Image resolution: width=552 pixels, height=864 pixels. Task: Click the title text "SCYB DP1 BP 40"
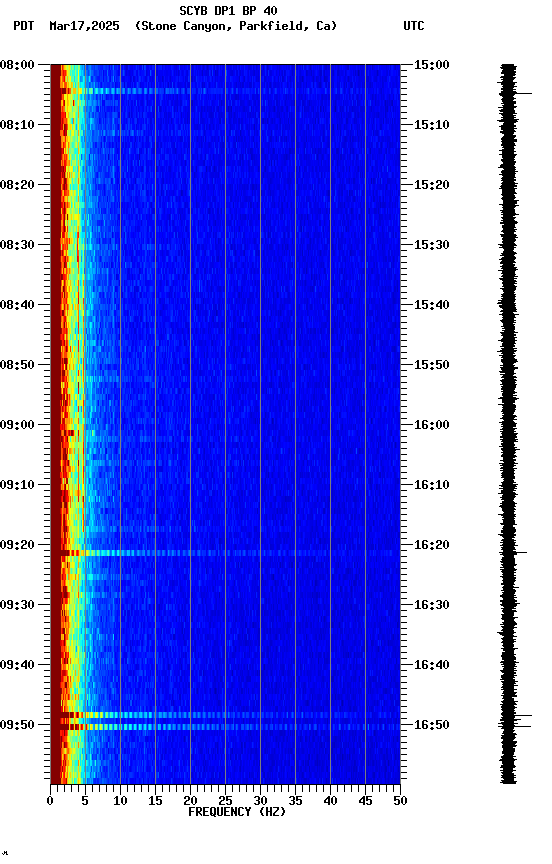(228, 11)
